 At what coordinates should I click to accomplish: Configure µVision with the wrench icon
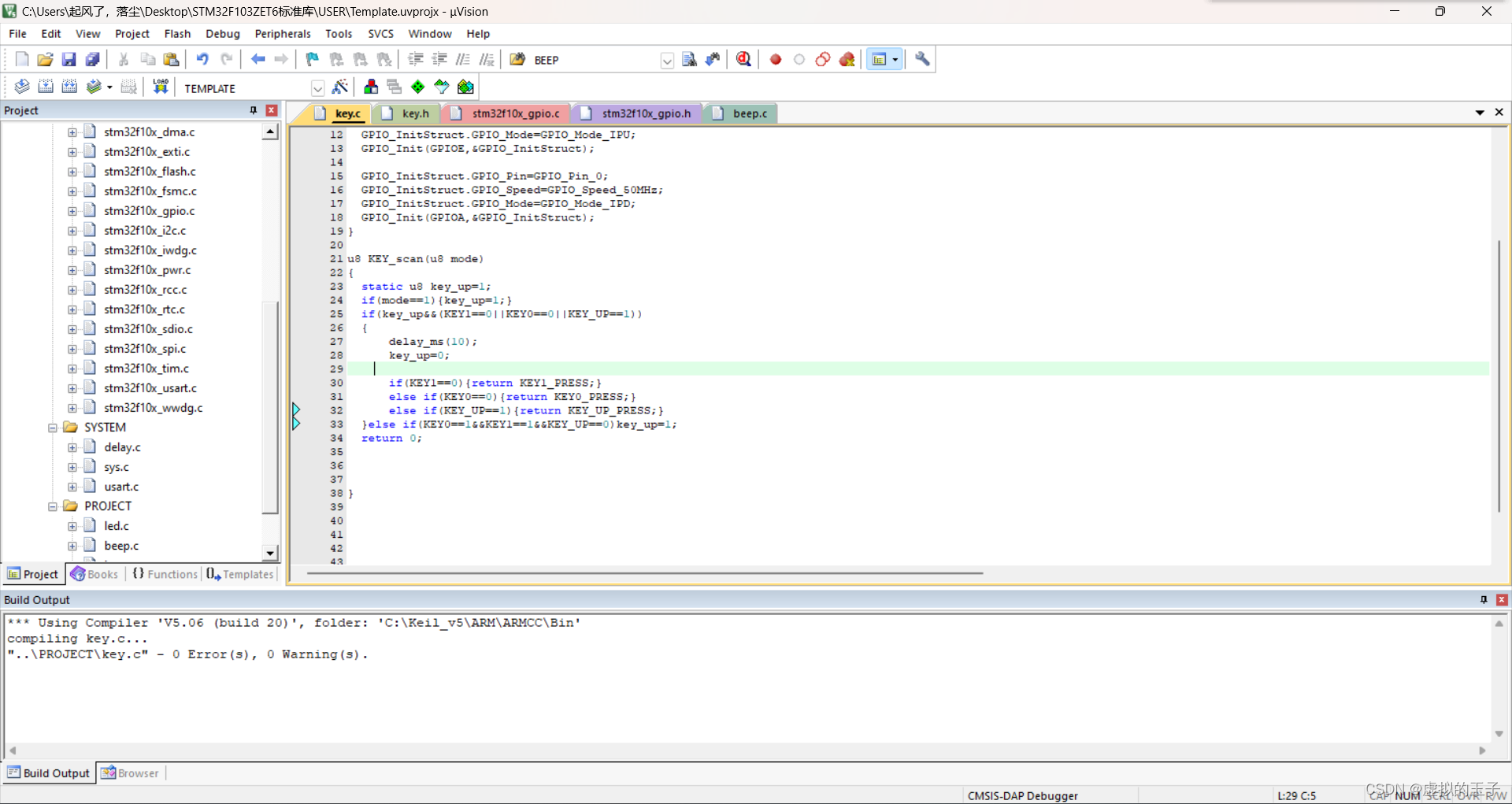(922, 59)
